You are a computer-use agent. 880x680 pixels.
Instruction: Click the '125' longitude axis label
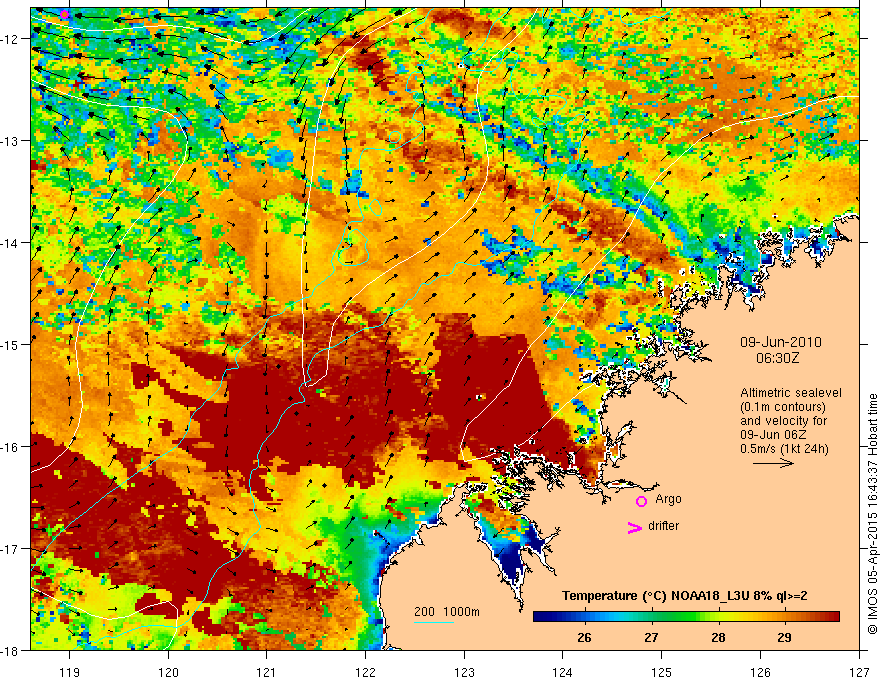point(662,672)
